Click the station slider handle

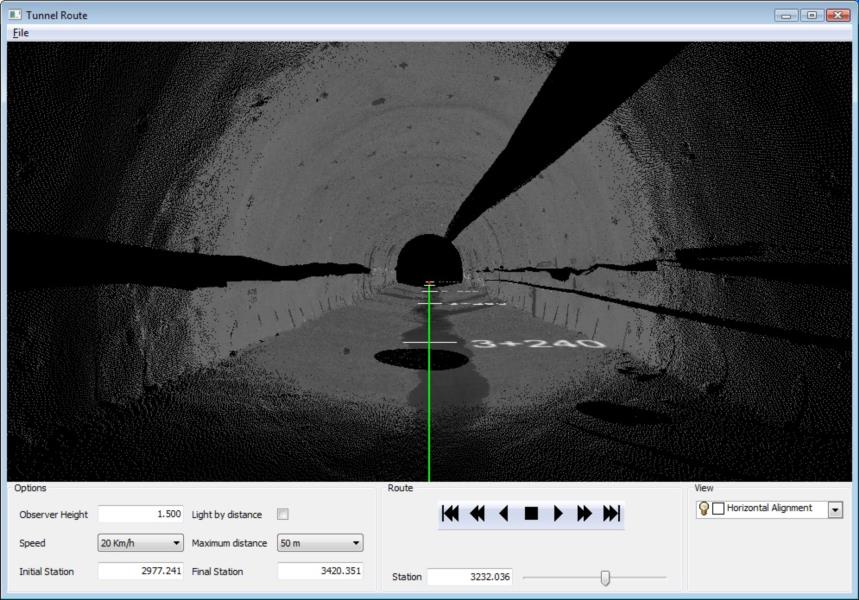point(605,577)
